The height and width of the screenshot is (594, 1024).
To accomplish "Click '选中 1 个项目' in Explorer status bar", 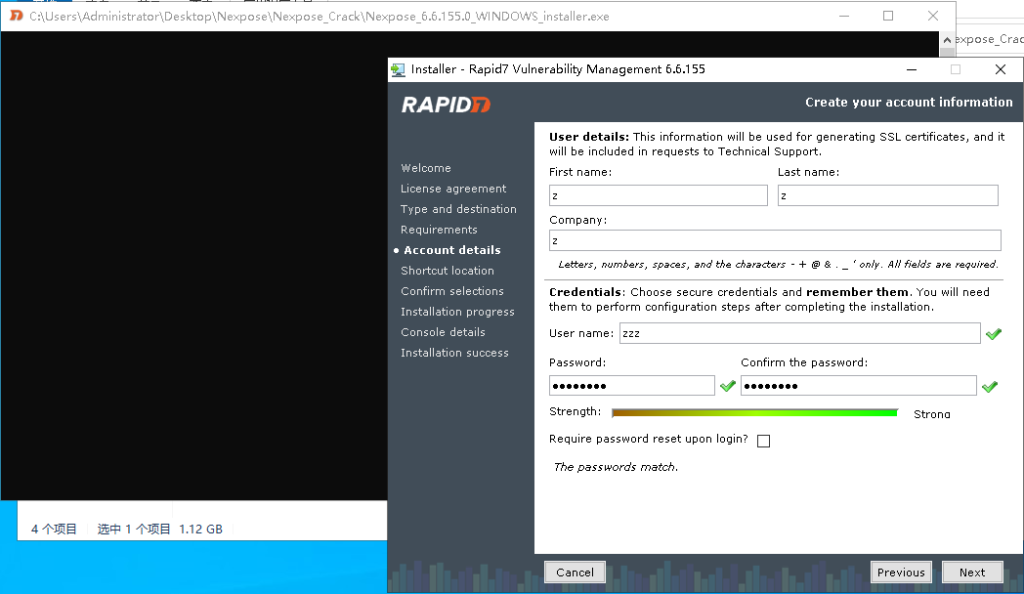I will pos(134,529).
